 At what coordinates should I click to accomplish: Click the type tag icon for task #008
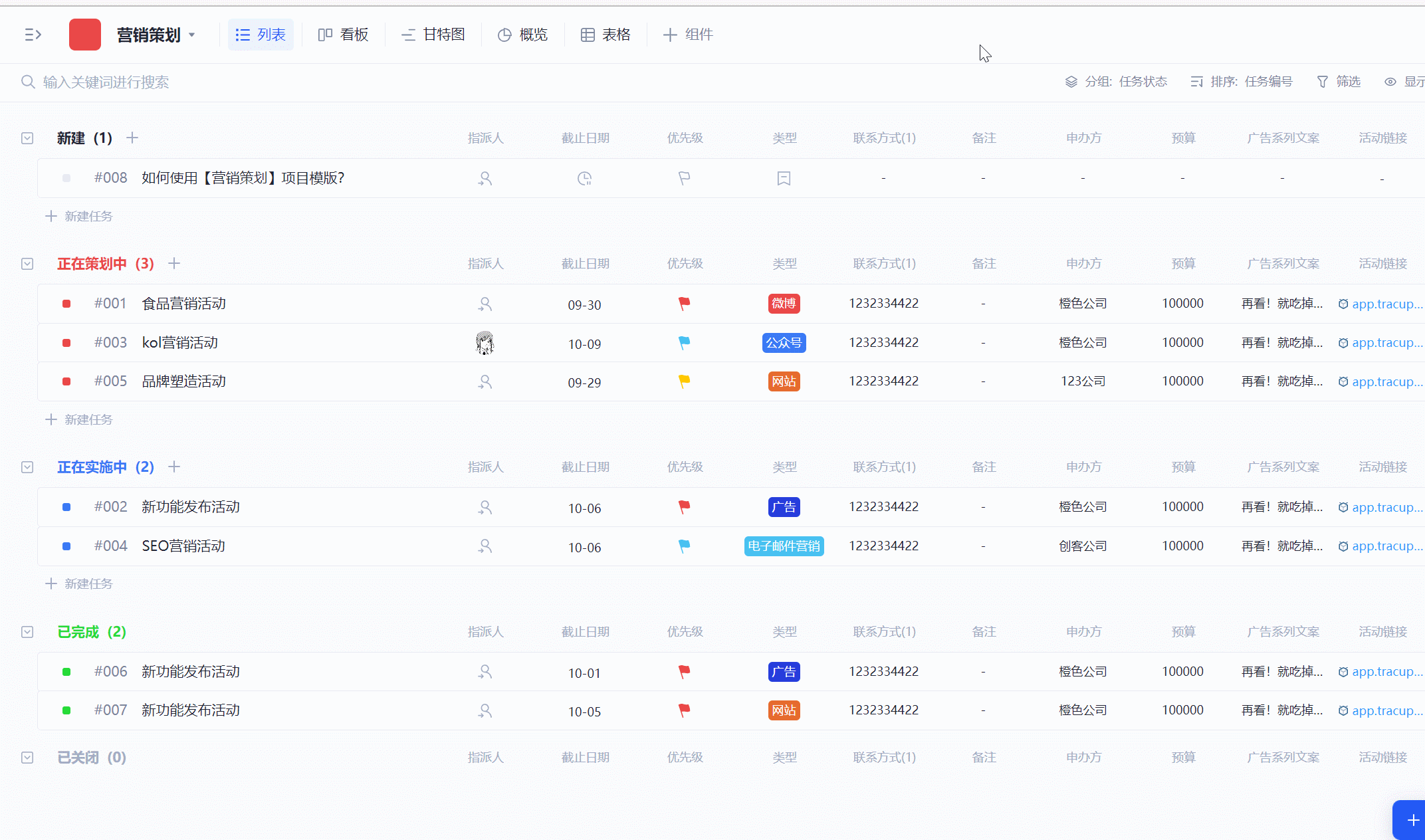tap(784, 178)
